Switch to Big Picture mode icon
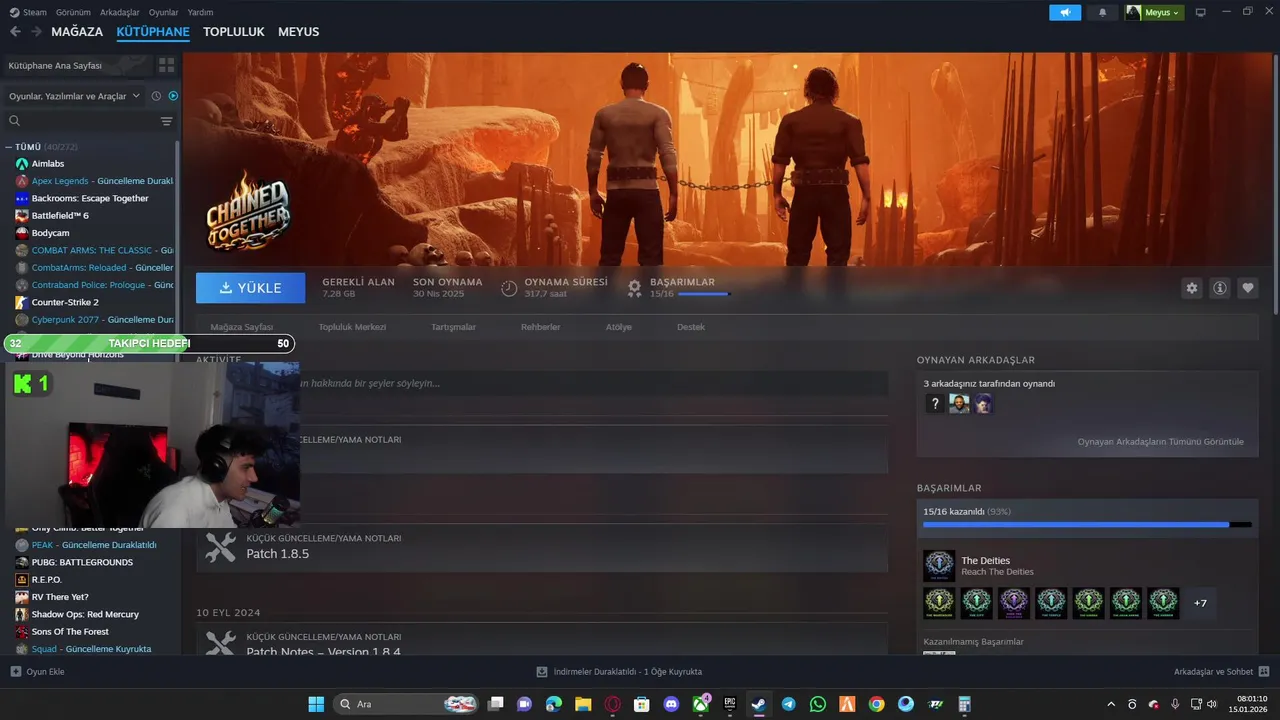 (x=1201, y=12)
